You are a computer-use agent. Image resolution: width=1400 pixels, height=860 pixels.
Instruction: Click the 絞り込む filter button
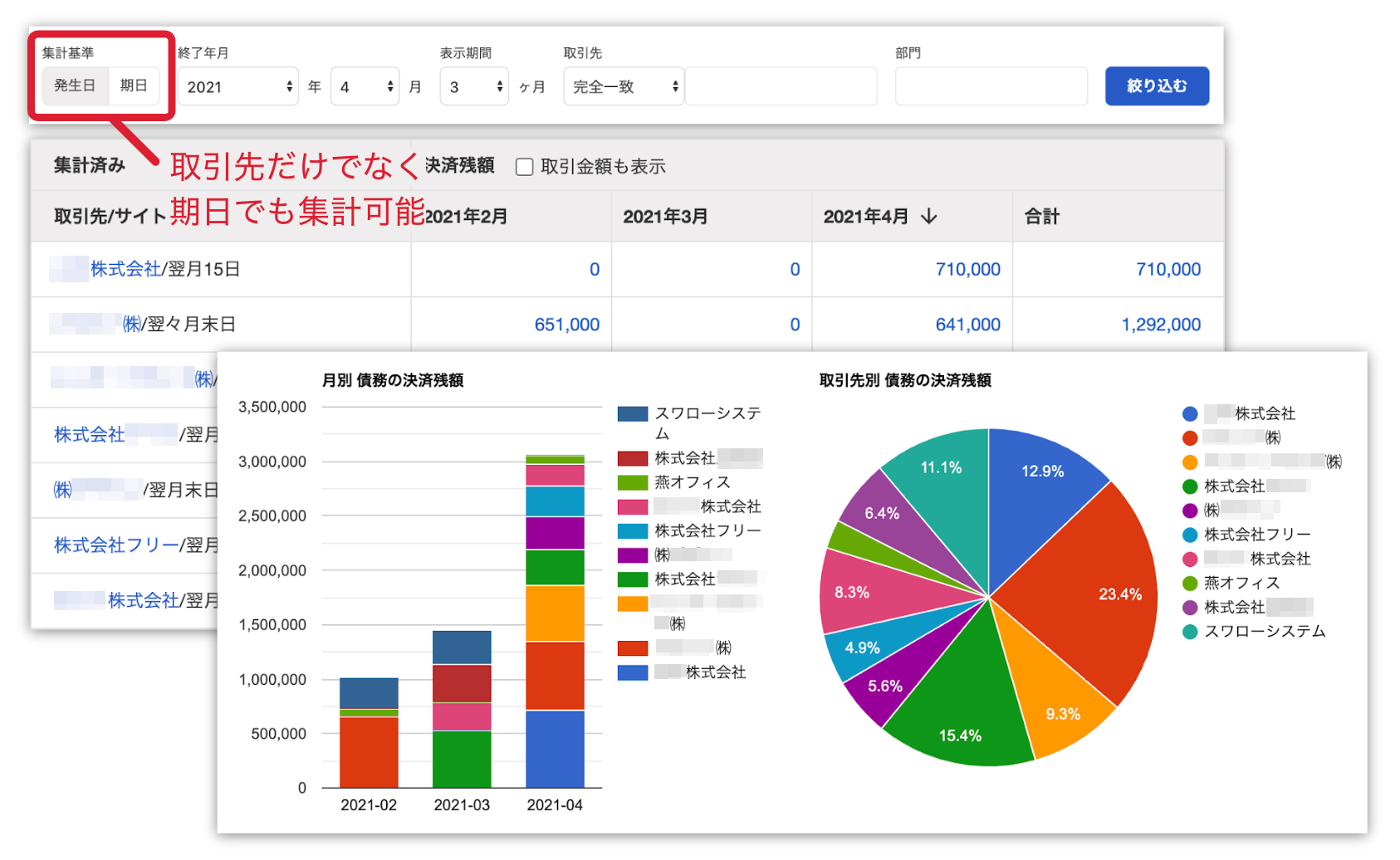pos(1157,86)
